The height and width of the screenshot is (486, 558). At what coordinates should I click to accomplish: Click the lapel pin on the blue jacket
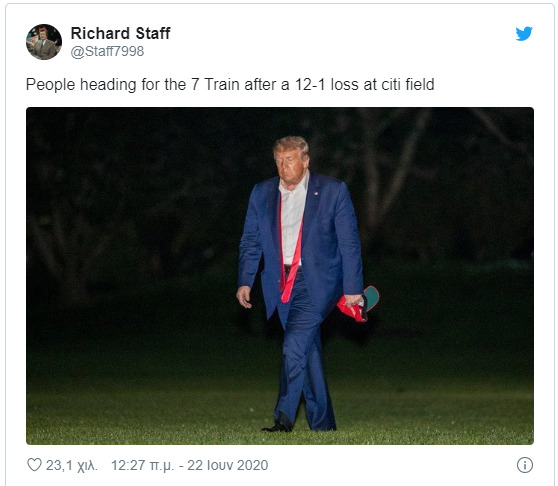[316, 194]
